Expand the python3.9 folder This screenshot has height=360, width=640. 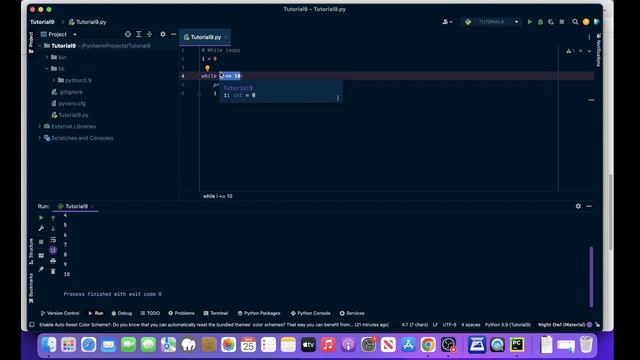click(54, 80)
